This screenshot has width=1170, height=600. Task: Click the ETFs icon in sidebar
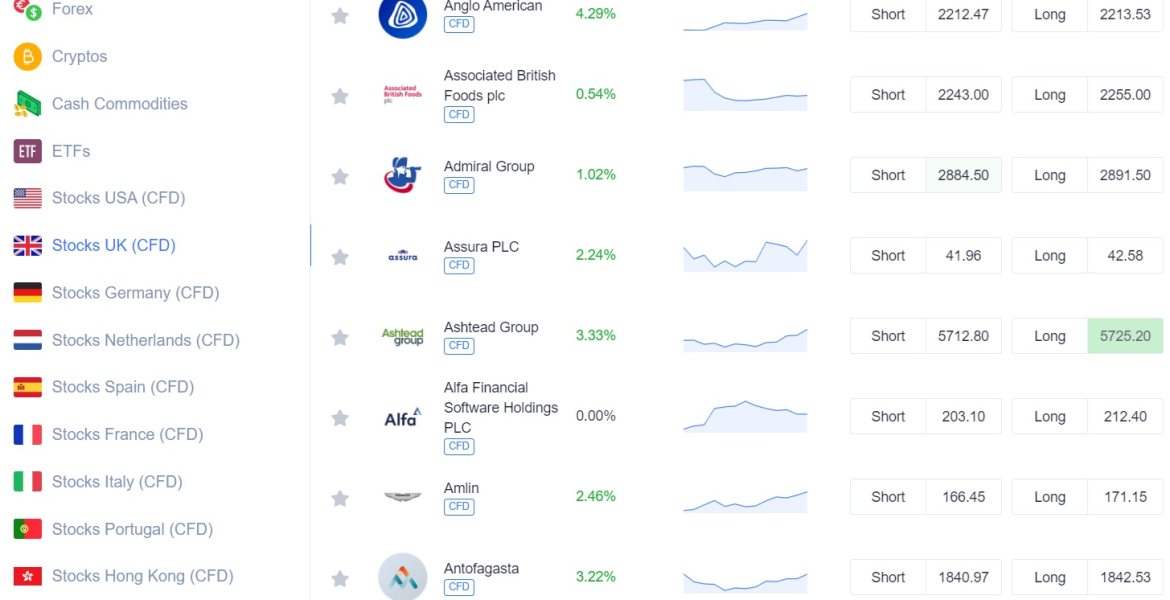[27, 151]
